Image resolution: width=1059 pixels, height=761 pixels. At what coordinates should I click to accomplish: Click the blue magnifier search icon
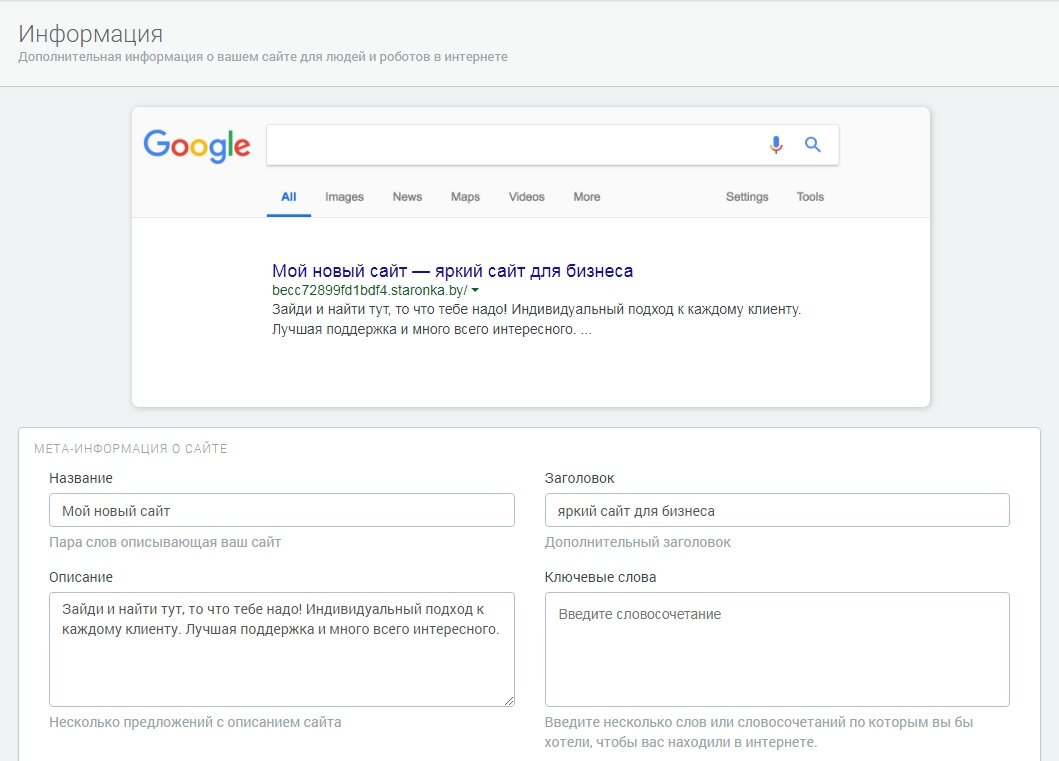coord(813,145)
